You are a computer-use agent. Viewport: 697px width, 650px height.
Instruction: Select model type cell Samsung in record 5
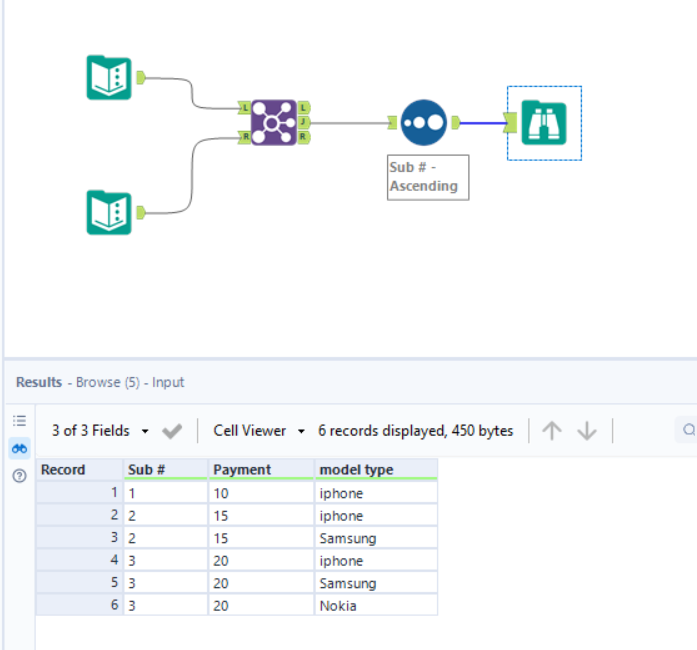coord(376,583)
